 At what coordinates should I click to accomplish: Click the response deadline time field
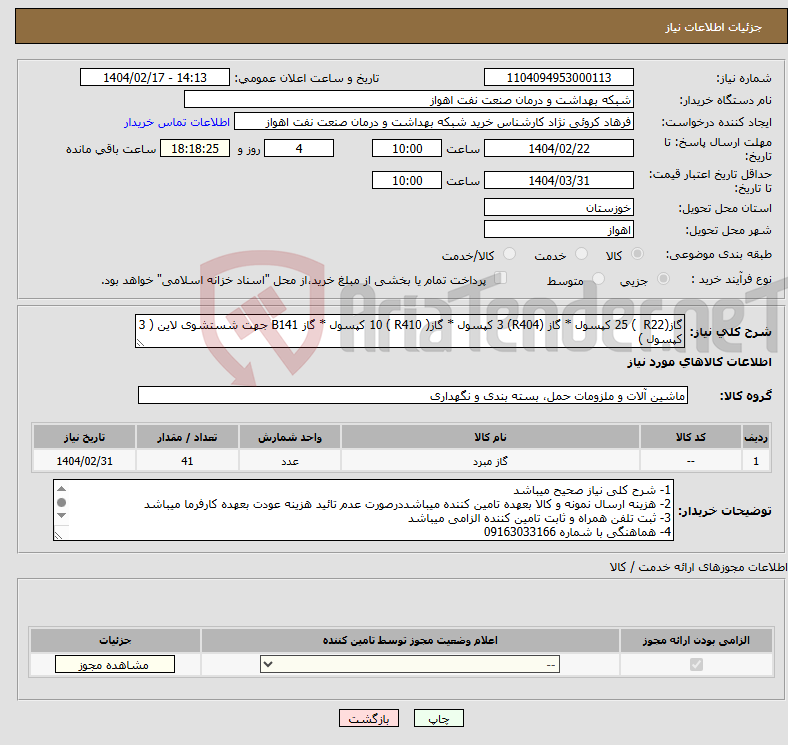(407, 148)
